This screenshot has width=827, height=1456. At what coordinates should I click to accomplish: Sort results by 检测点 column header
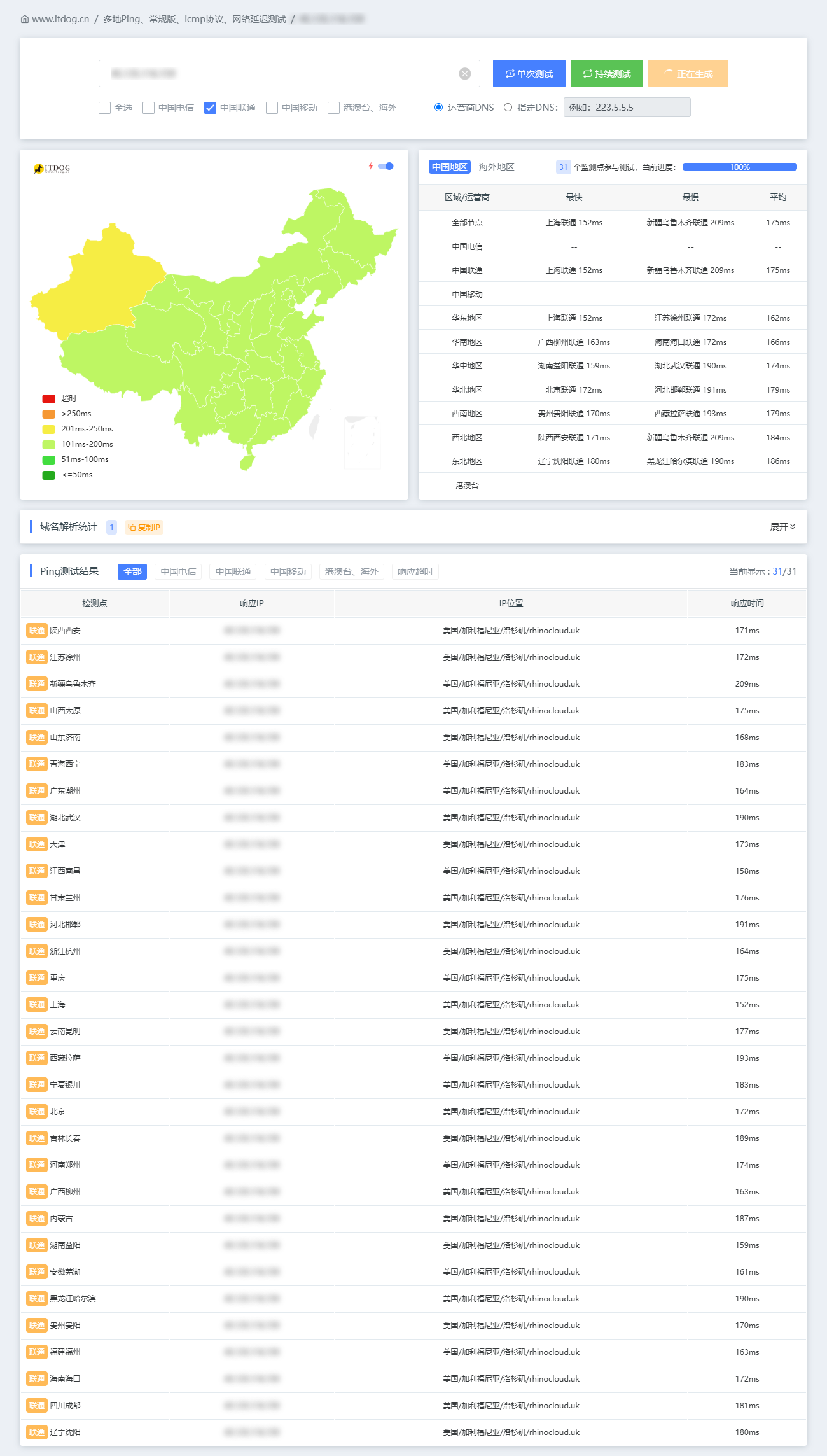(x=95, y=603)
